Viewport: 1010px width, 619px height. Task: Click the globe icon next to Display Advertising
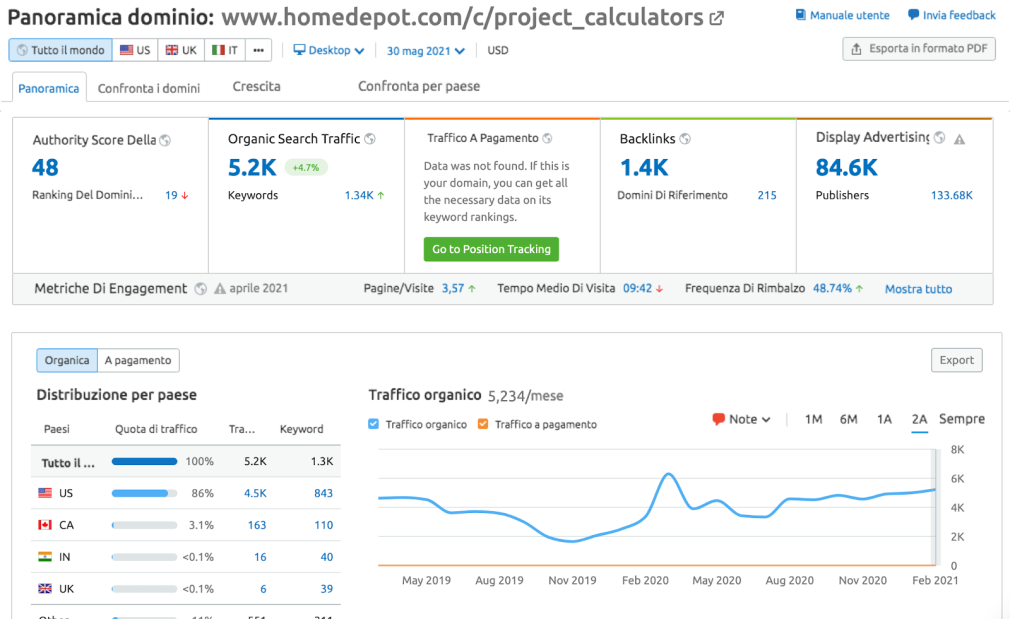coord(939,137)
